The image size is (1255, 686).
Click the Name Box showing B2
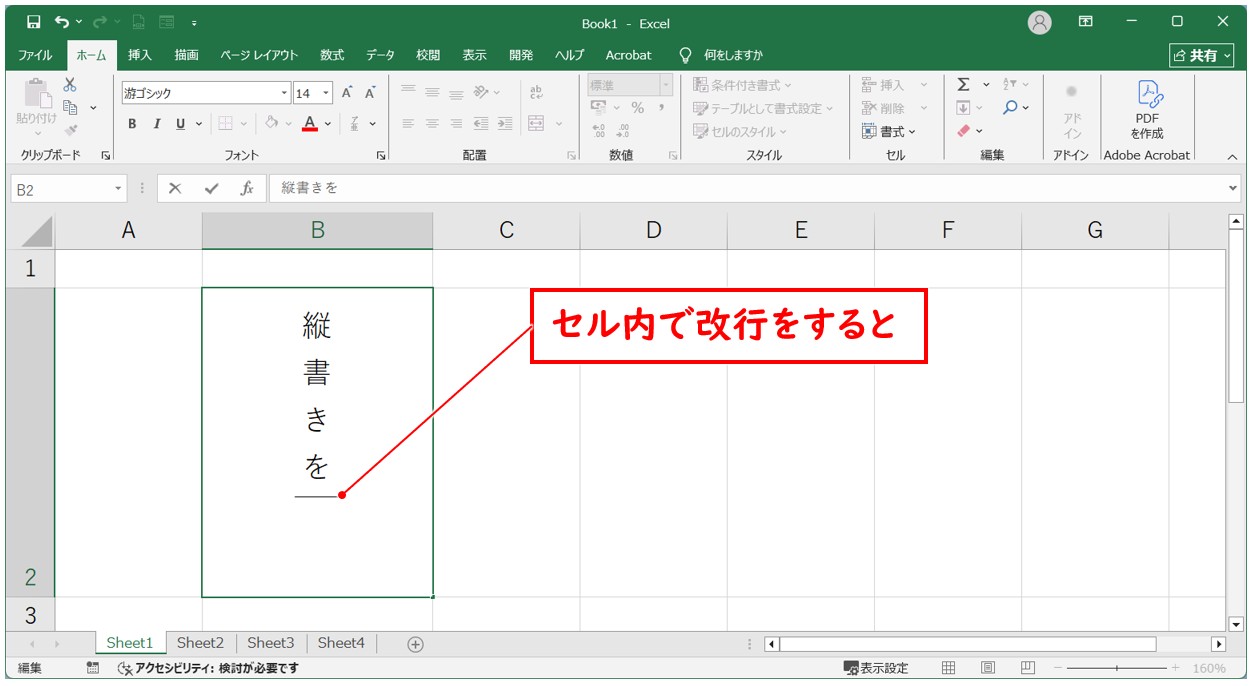(61, 188)
